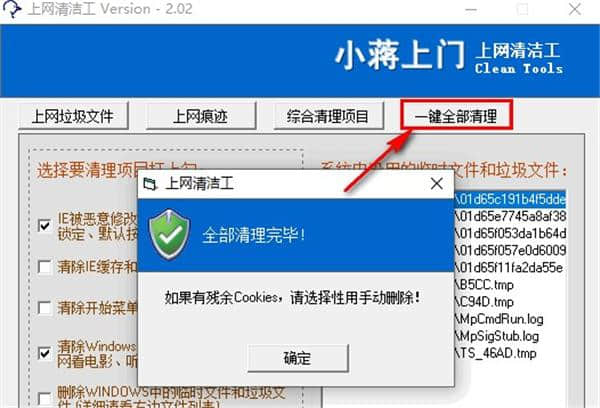The width and height of the screenshot is (600, 408).
Task: Confirm the dialog with 确定 button
Action: click(298, 358)
